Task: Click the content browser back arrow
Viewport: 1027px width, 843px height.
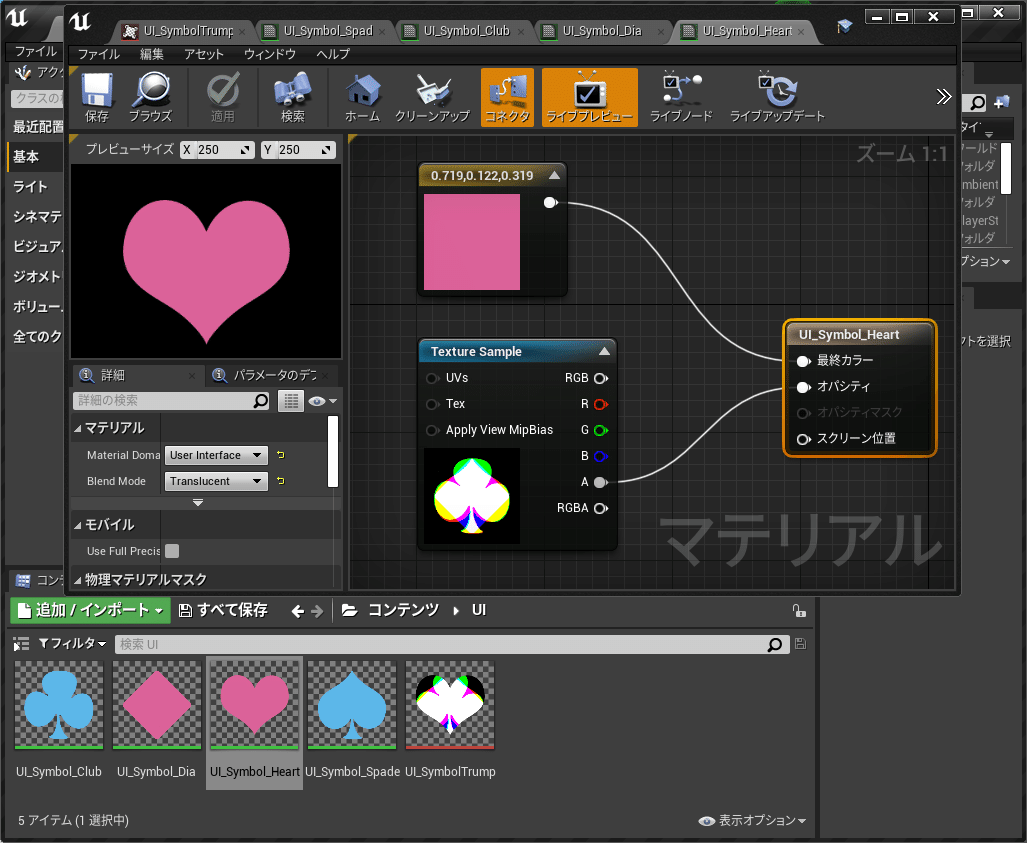Action: (297, 611)
